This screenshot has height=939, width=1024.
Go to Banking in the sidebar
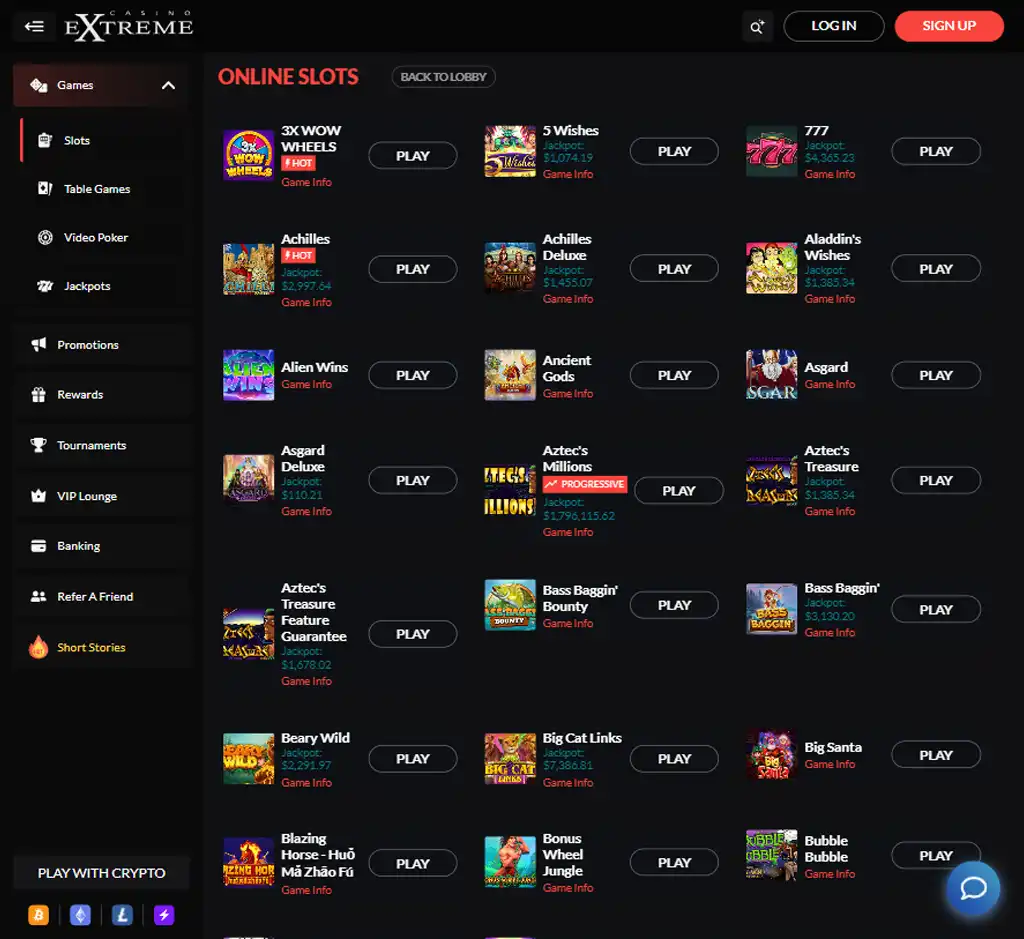click(101, 546)
